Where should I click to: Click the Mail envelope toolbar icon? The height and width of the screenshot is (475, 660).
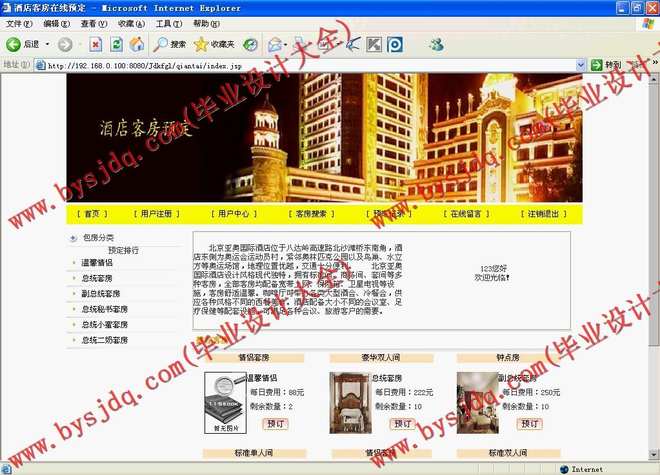tap(275, 44)
